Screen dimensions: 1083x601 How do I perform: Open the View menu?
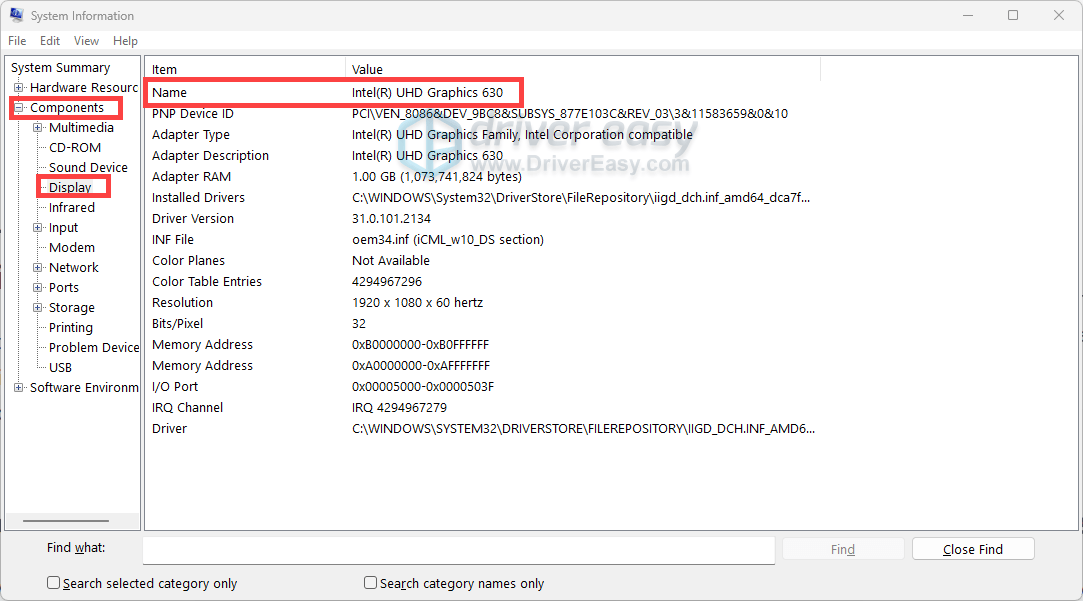(x=86, y=41)
